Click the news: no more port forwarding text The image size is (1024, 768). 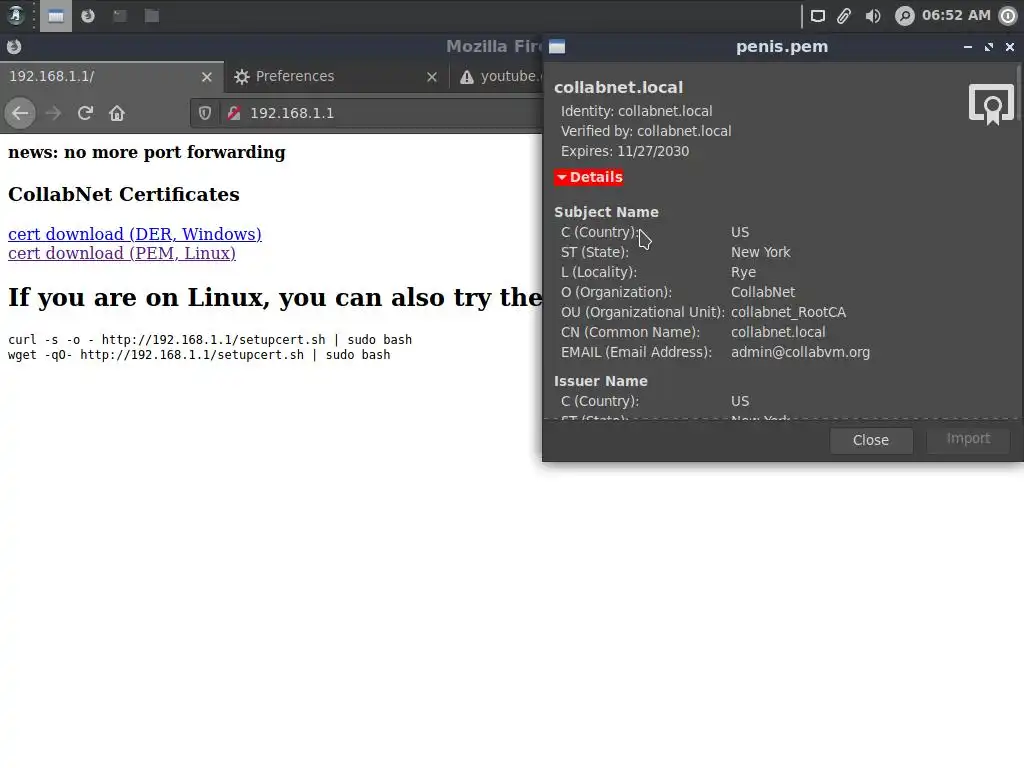146,152
